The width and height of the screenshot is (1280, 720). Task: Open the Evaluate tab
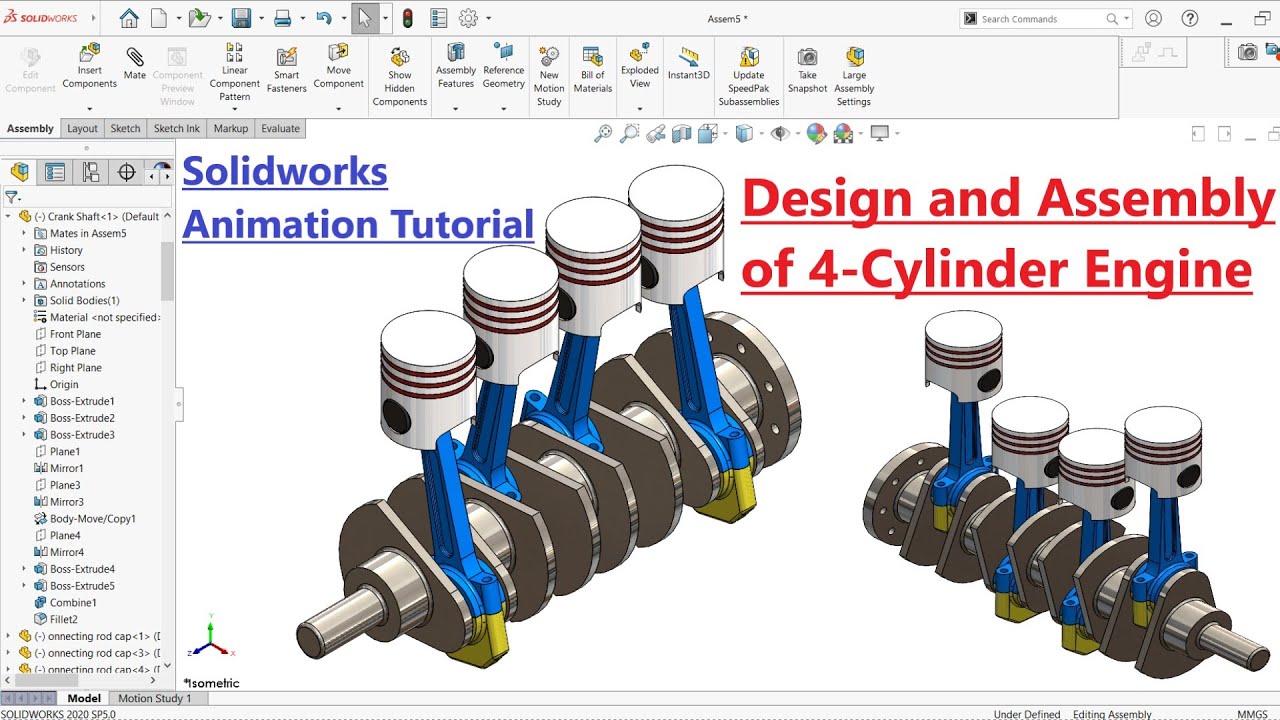tap(280, 128)
